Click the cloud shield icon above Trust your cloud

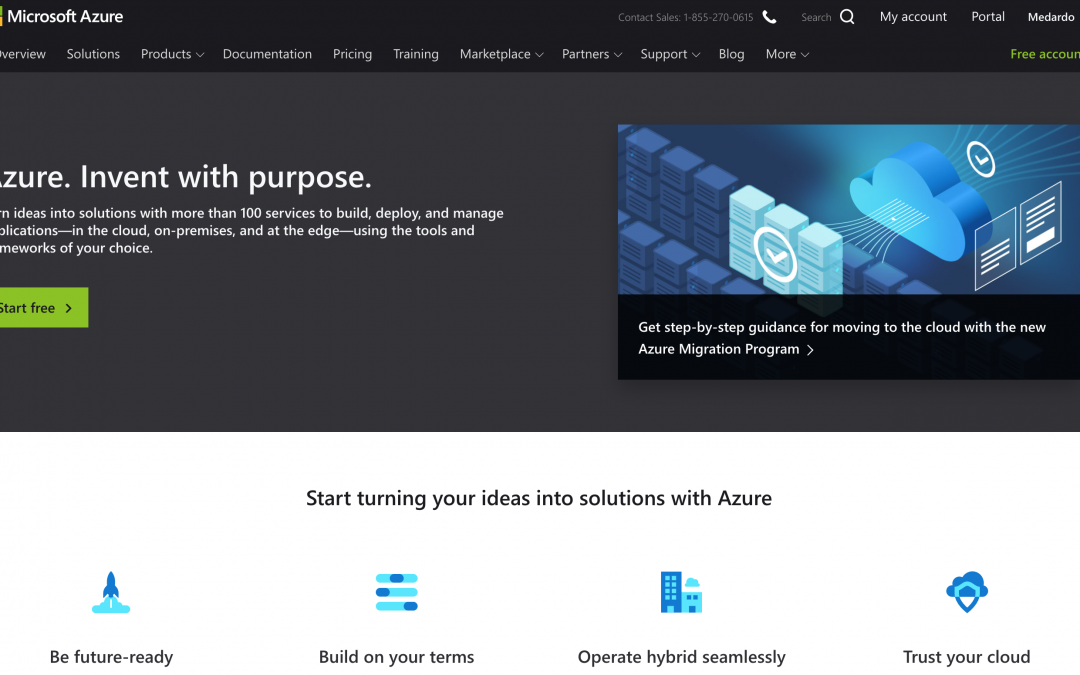click(x=967, y=592)
